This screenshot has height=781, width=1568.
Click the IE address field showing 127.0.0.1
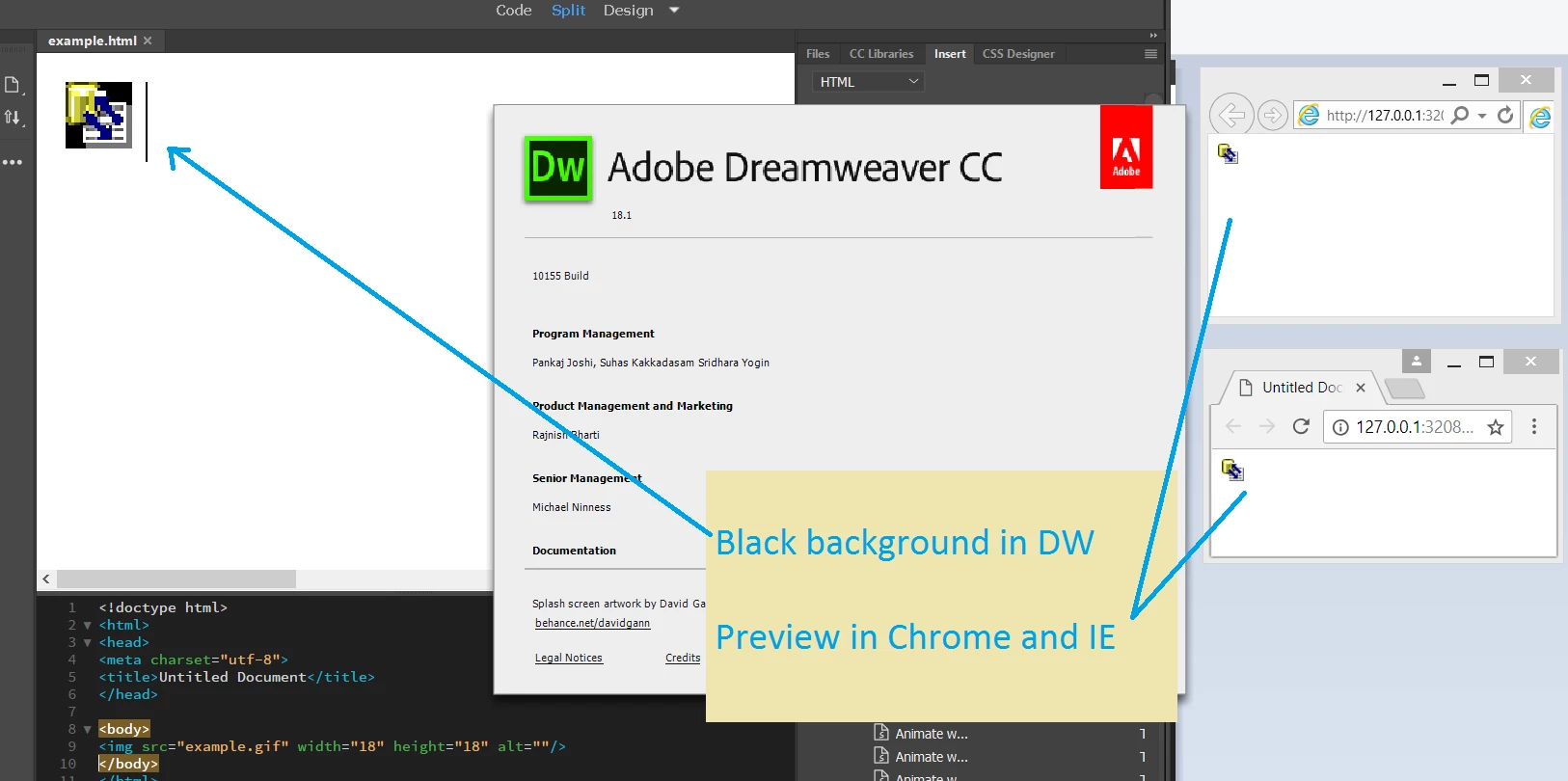pos(1385,115)
